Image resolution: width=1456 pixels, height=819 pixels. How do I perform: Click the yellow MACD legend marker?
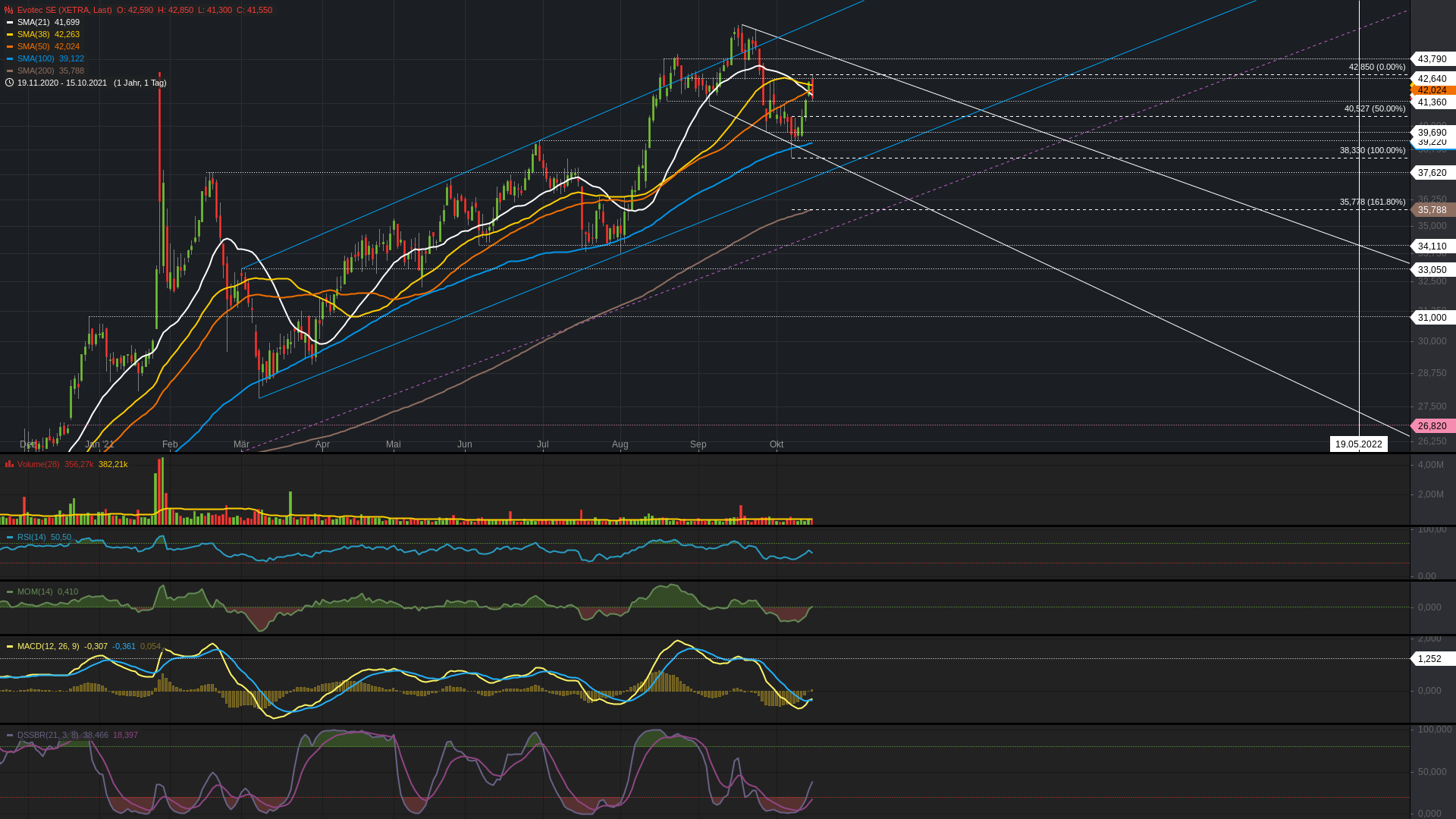pos(10,647)
